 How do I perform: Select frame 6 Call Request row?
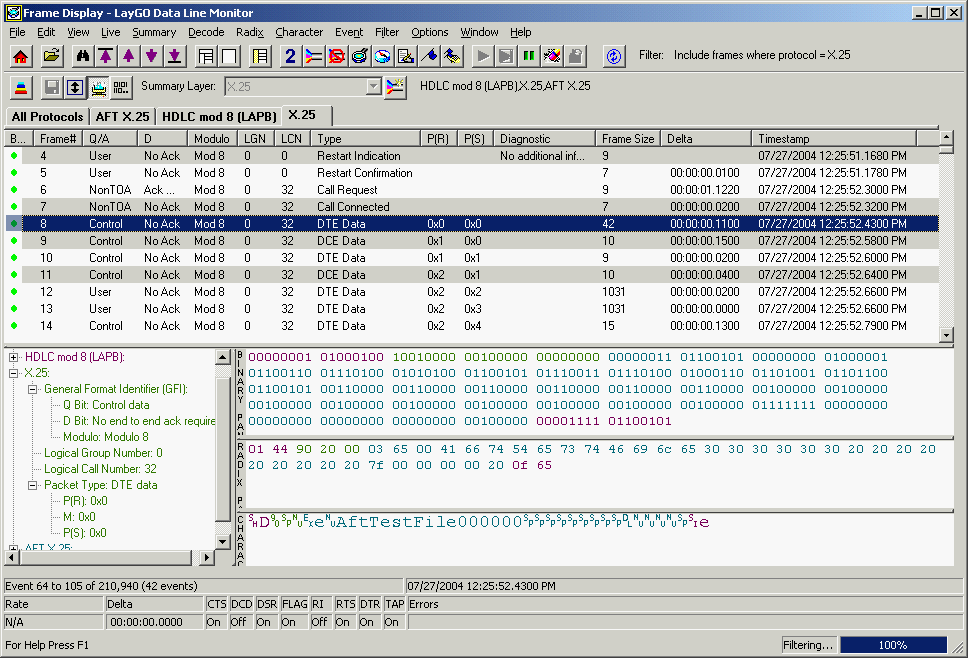(472, 190)
